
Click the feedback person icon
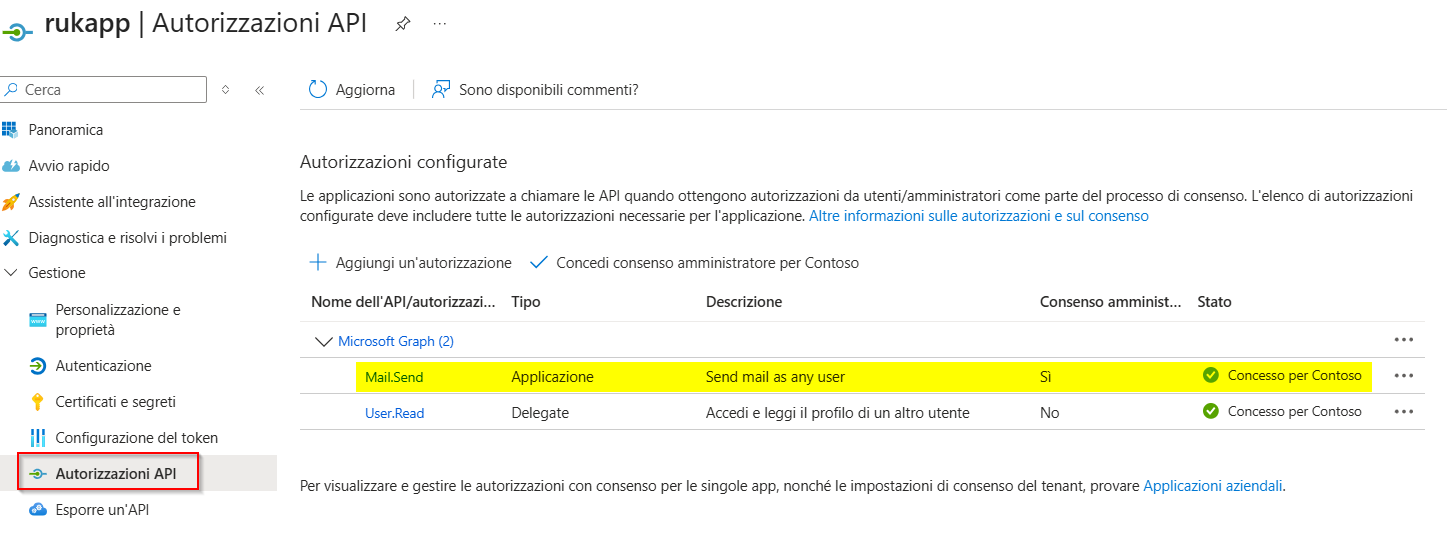click(x=441, y=89)
